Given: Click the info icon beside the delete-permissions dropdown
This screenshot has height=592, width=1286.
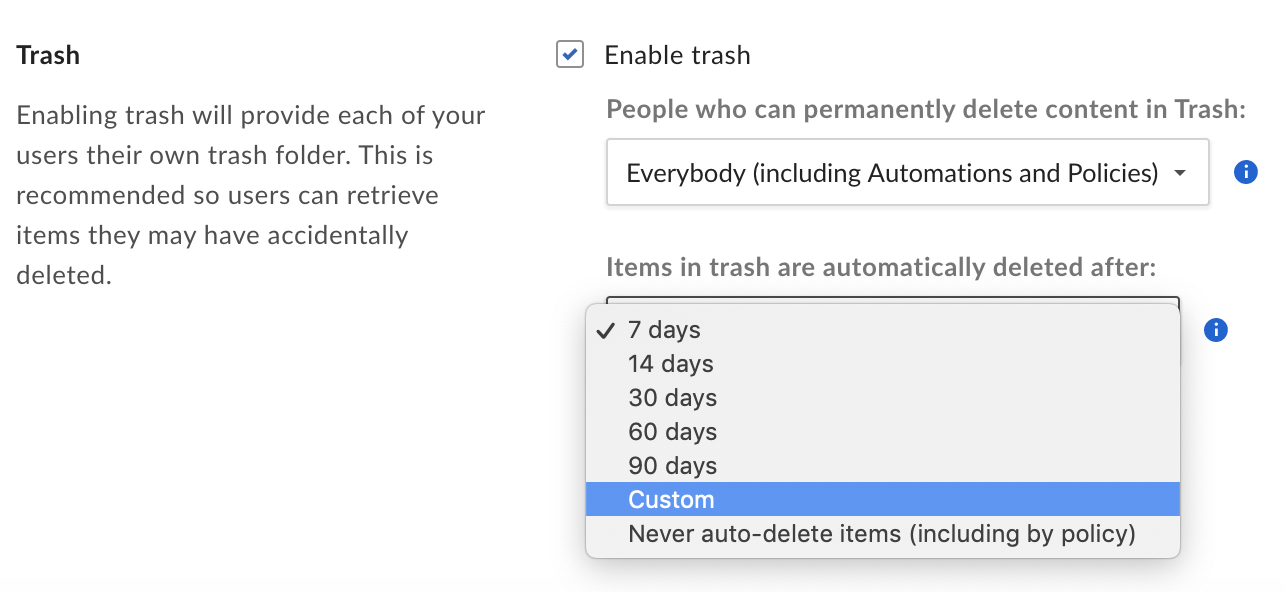Looking at the screenshot, I should pos(1245,172).
